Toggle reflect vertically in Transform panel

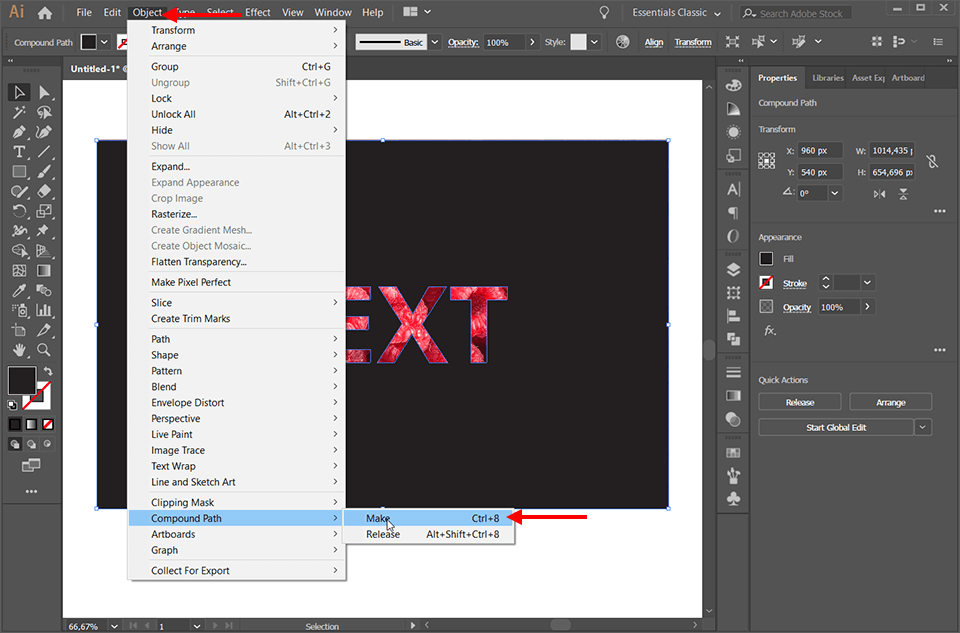tap(902, 194)
